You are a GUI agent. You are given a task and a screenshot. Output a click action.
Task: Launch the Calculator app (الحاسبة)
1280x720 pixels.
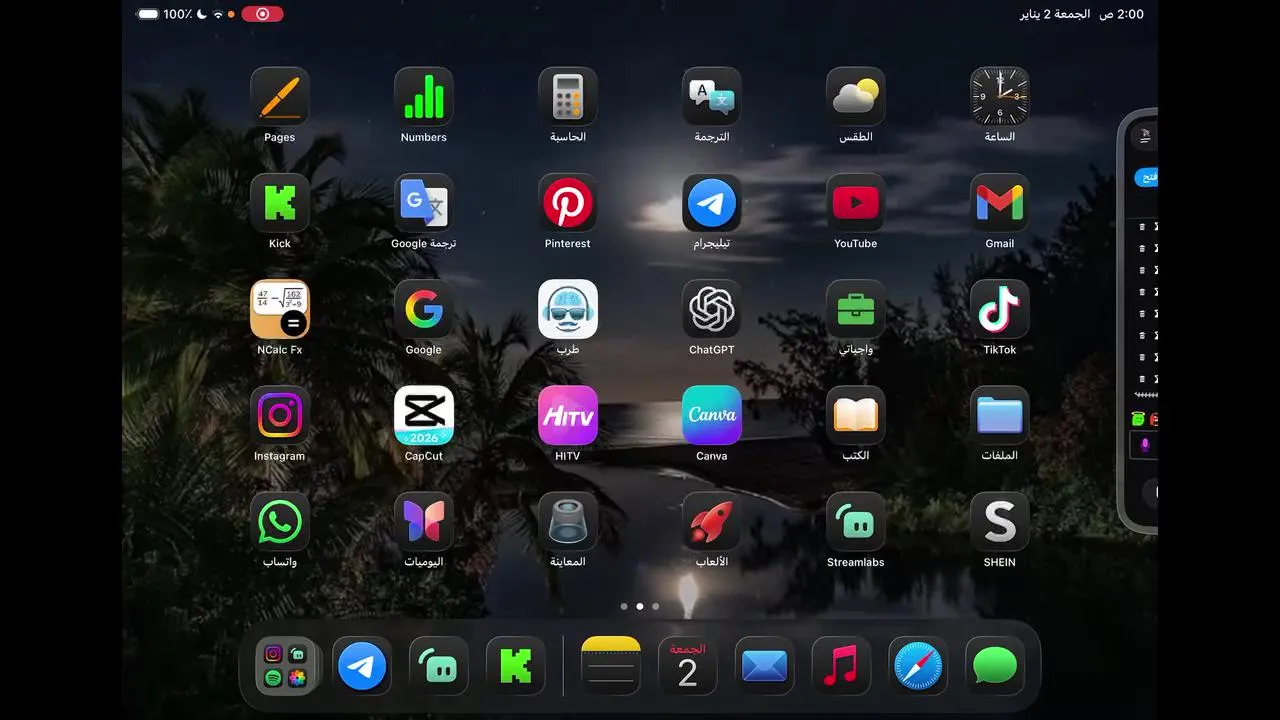click(568, 96)
